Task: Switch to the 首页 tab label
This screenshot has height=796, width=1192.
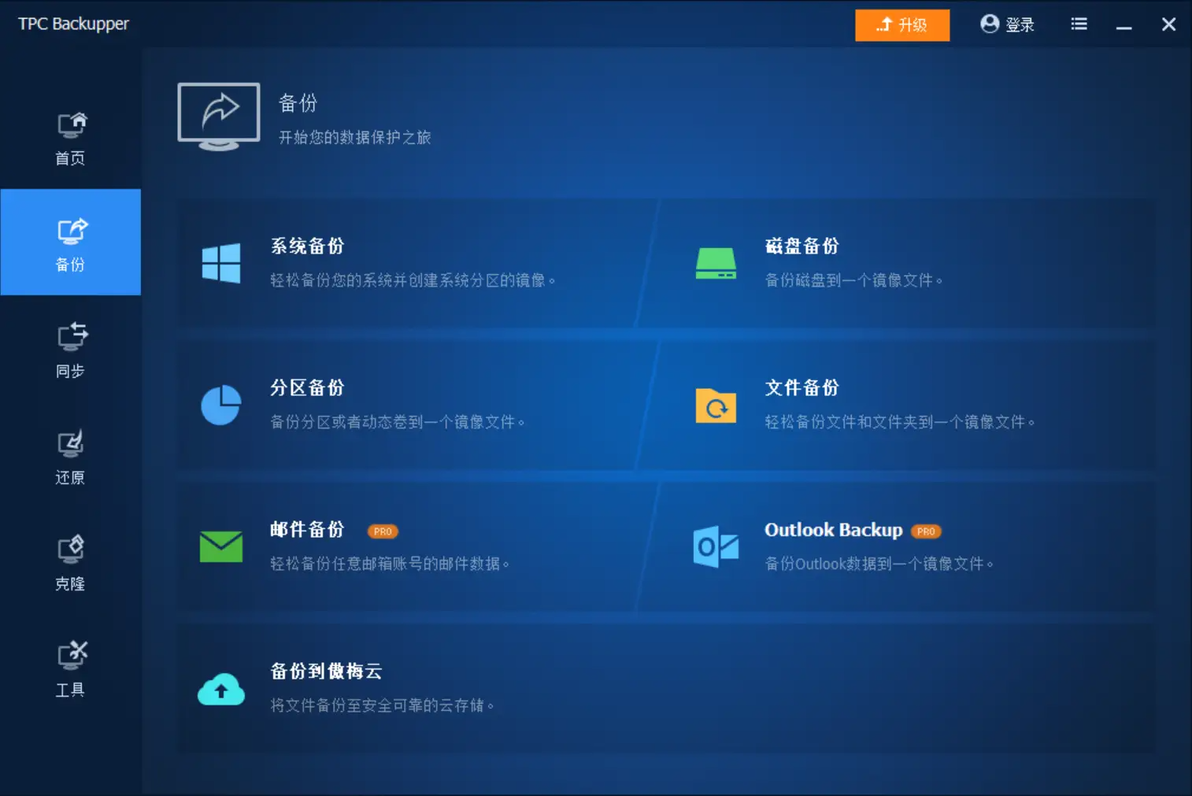Action: 70,158
